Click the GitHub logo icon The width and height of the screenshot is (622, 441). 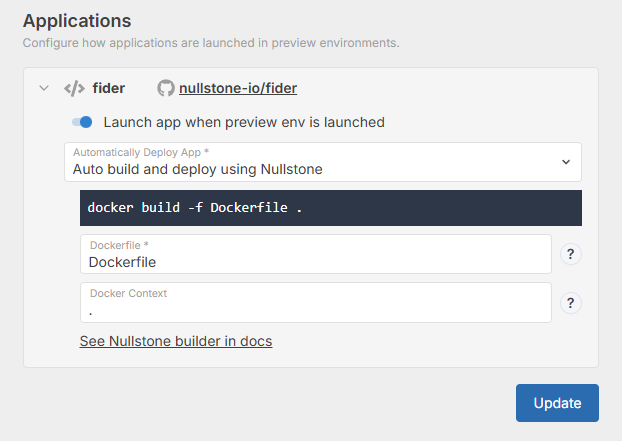pyautogui.click(x=166, y=88)
